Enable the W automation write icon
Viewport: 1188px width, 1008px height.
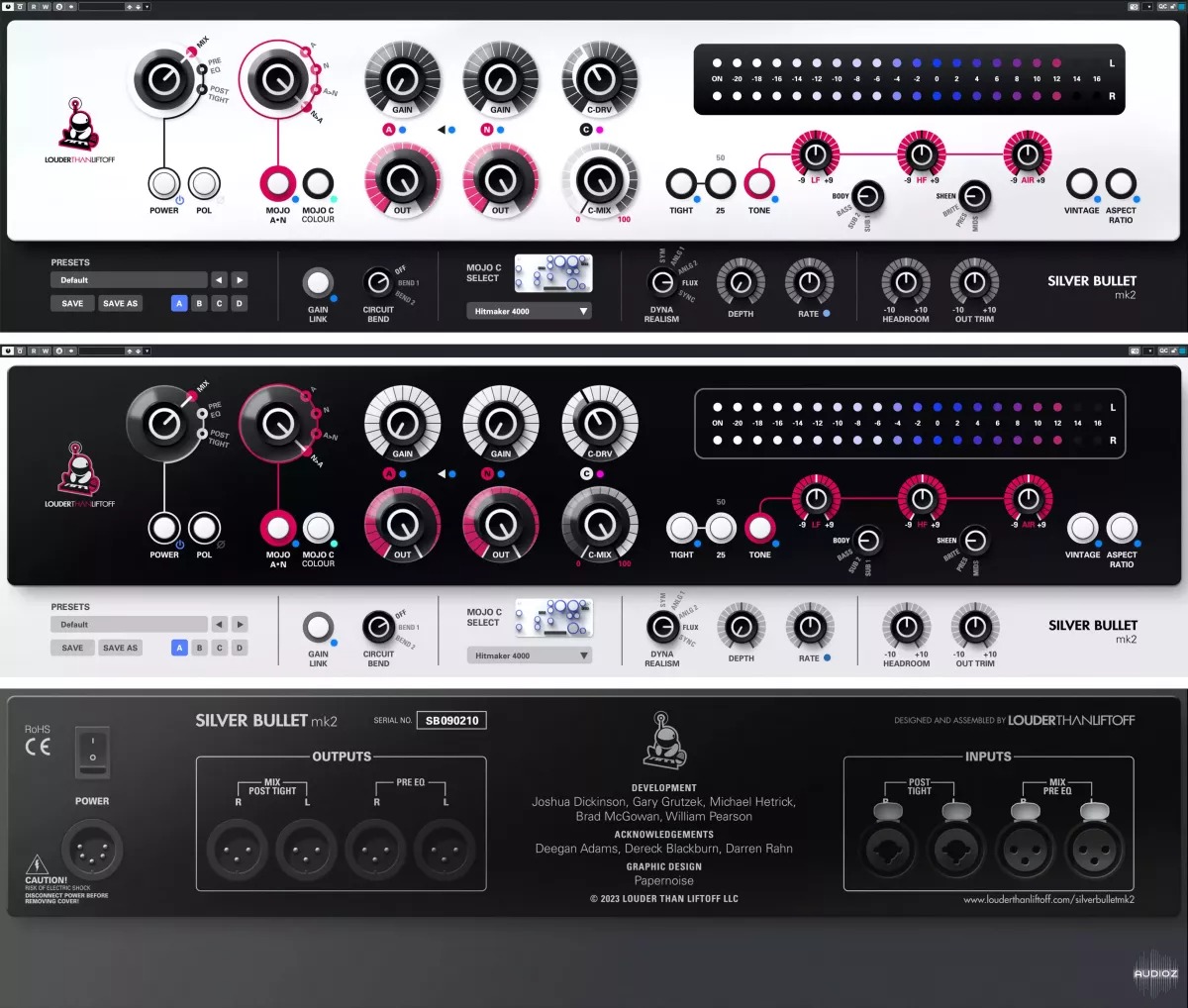[x=46, y=7]
